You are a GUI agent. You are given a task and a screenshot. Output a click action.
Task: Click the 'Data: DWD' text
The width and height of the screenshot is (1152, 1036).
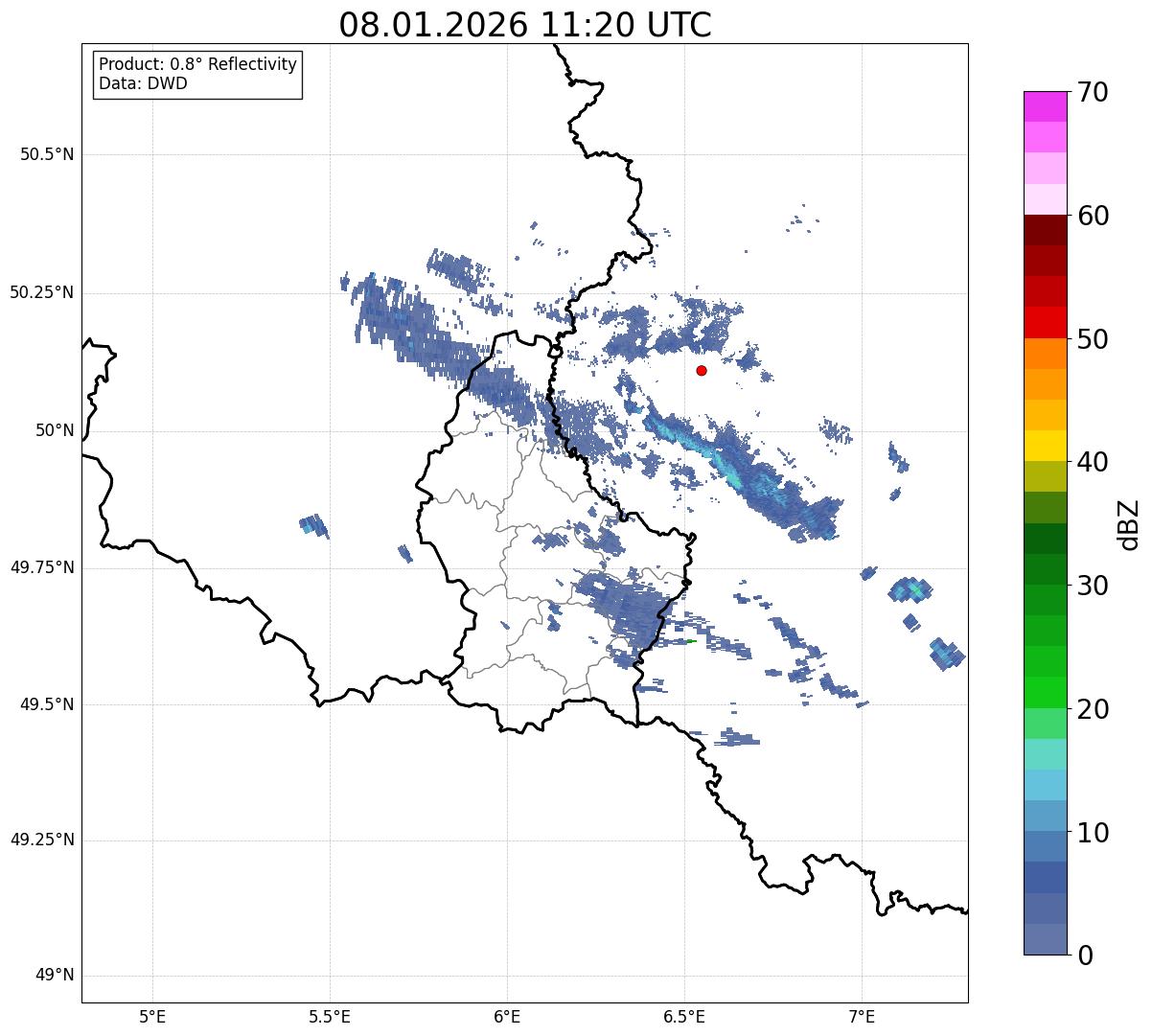tap(143, 83)
